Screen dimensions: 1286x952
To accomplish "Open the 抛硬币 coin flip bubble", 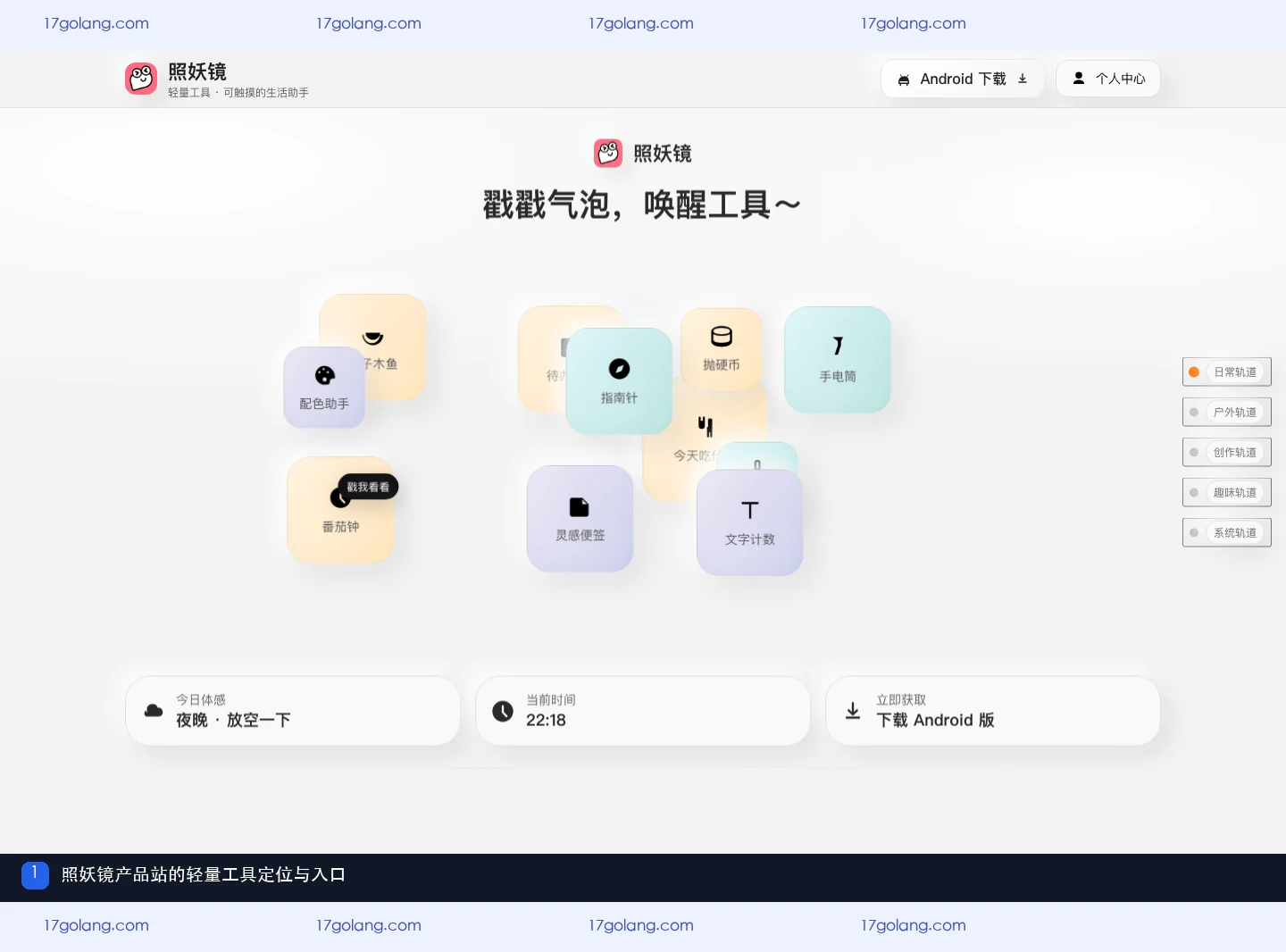I will [x=722, y=349].
